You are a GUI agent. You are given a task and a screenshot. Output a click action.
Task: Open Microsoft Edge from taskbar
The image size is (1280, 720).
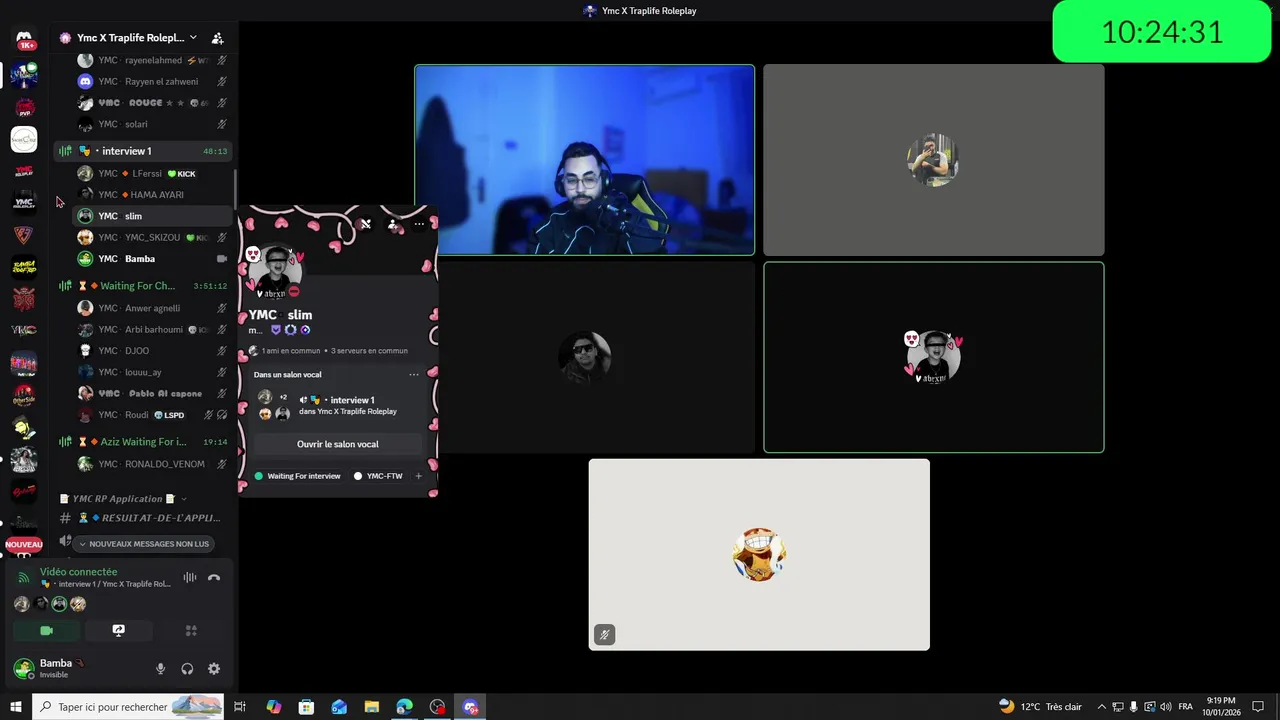(x=405, y=707)
